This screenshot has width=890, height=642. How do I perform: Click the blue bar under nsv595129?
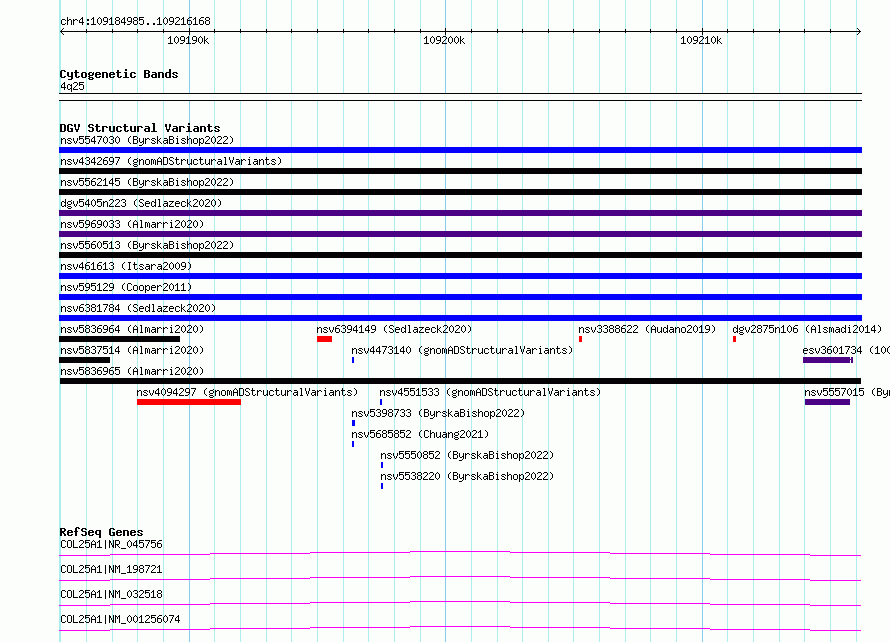tap(460, 297)
